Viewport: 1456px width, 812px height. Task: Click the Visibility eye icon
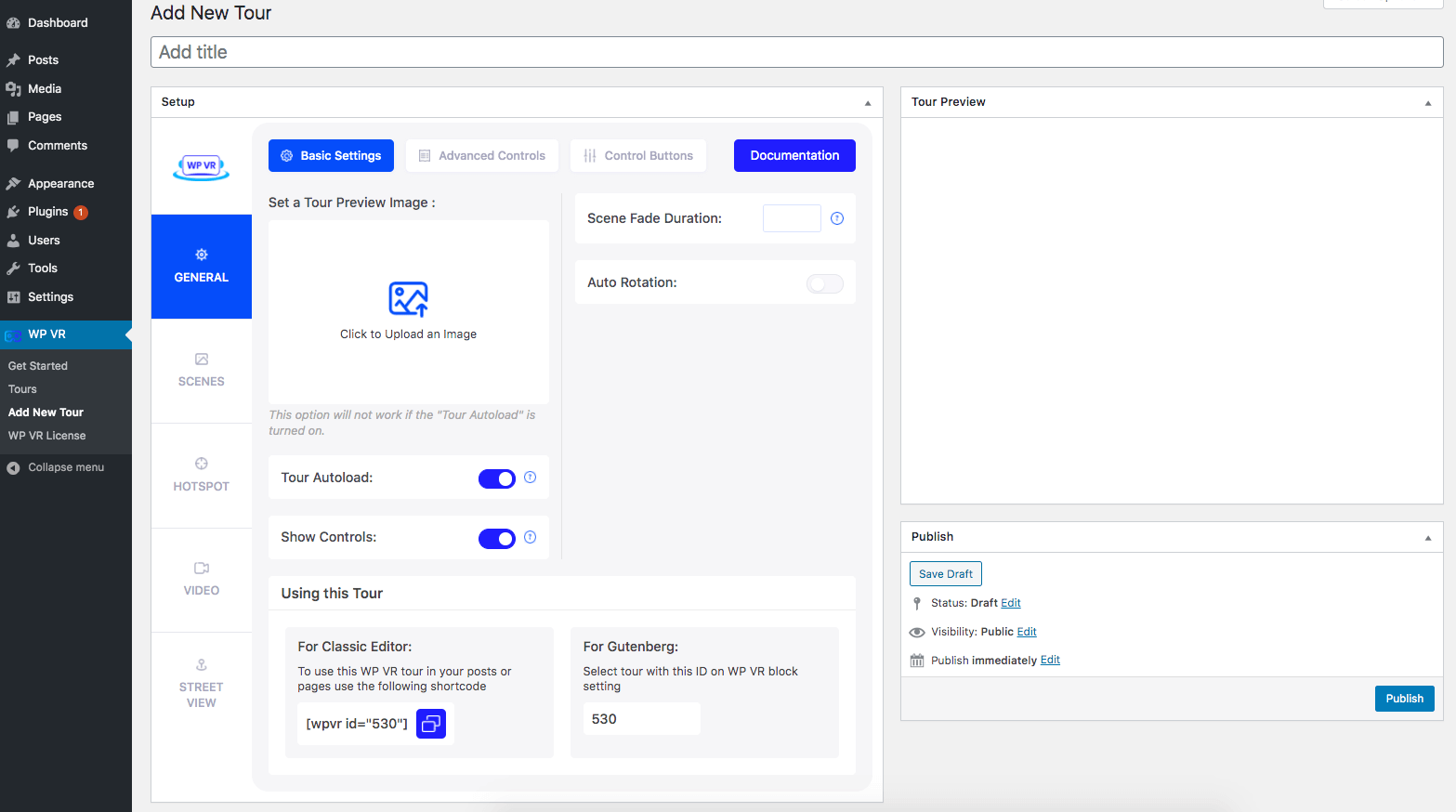(x=917, y=632)
